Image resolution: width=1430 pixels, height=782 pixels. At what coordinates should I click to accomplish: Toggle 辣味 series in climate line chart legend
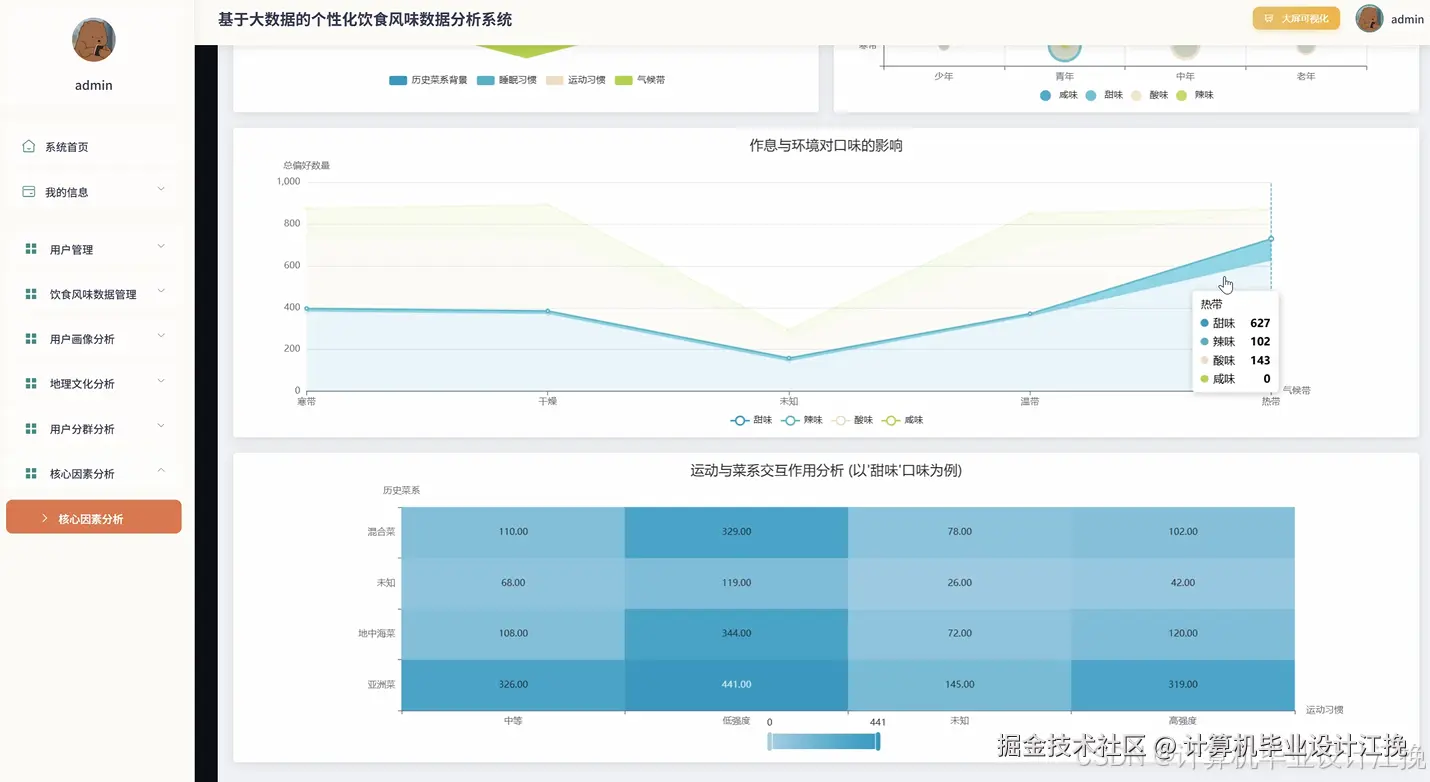[x=802, y=420]
